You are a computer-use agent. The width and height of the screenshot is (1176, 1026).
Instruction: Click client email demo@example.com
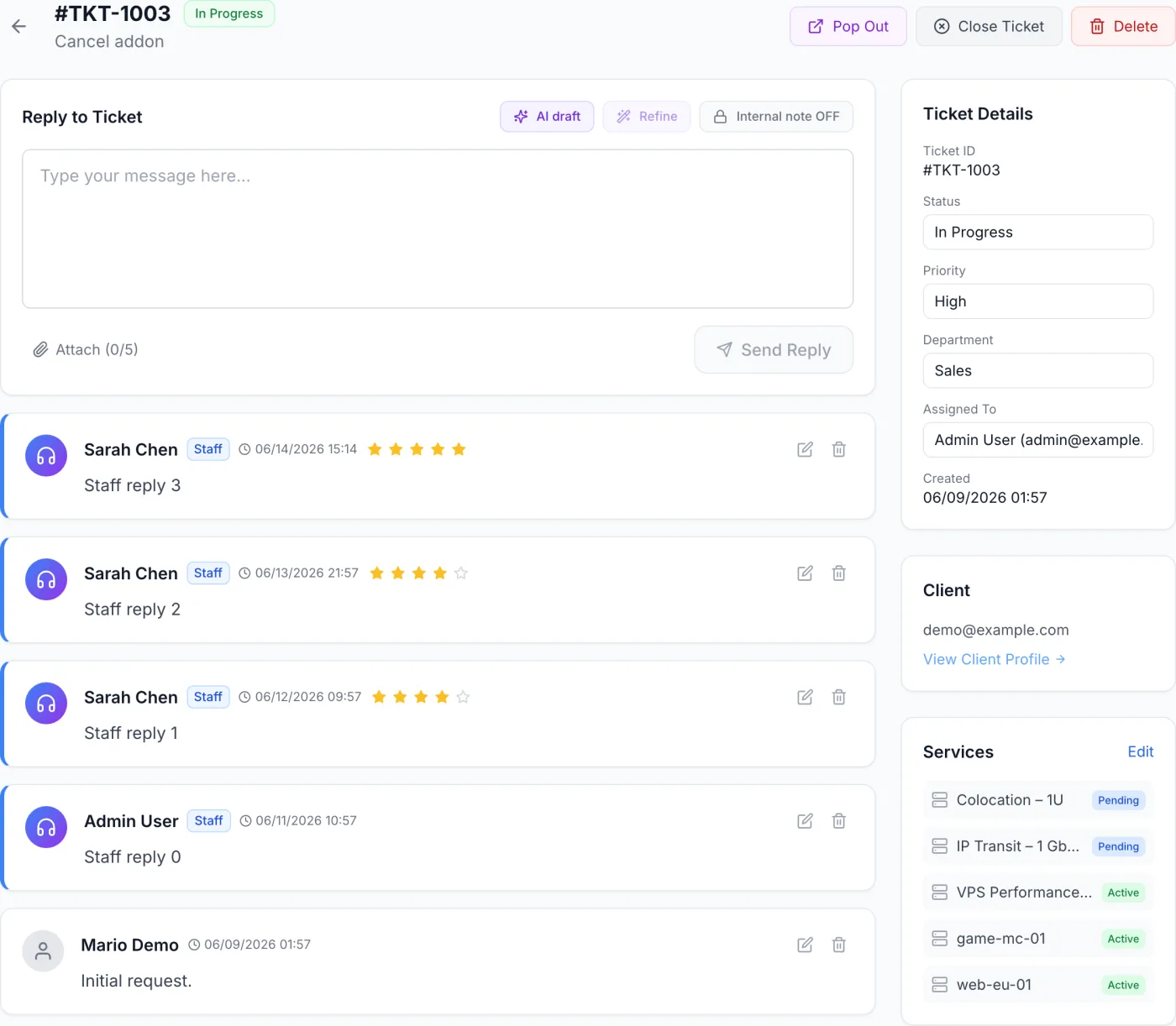(995, 630)
